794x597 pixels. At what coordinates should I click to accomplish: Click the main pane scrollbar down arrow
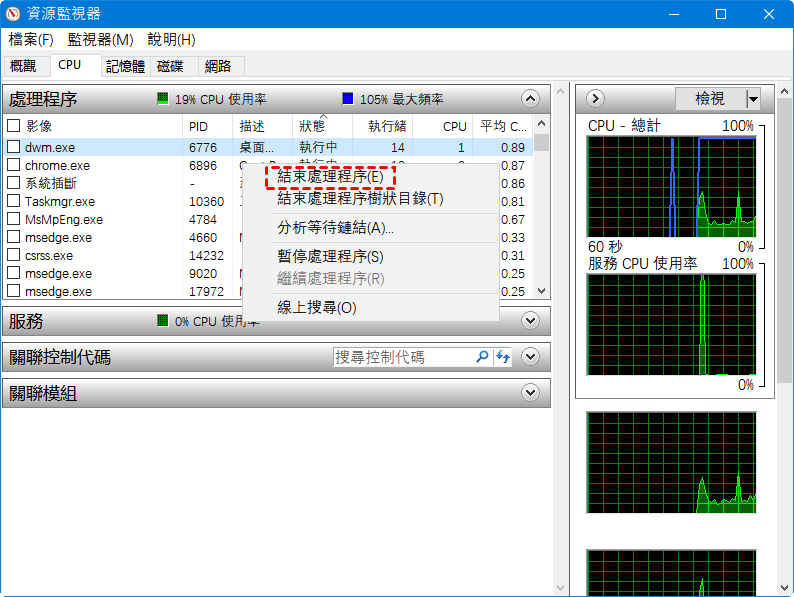click(561, 588)
